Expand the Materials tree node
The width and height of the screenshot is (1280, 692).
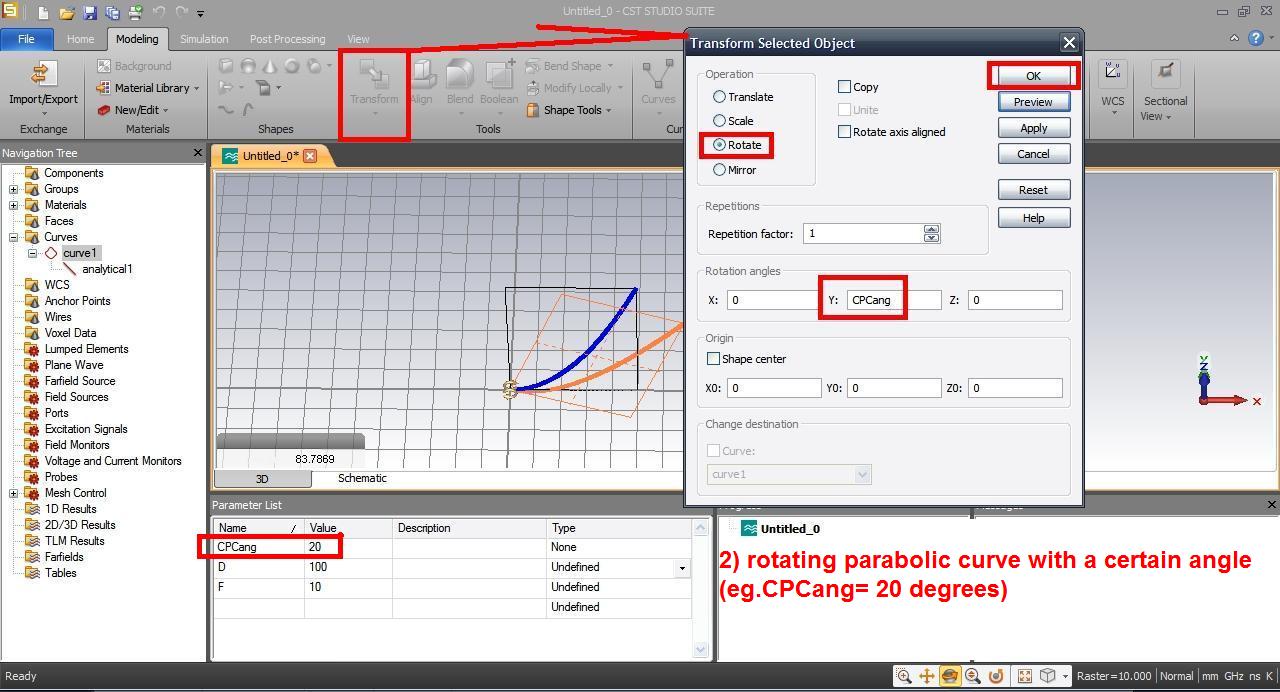[x=14, y=205]
